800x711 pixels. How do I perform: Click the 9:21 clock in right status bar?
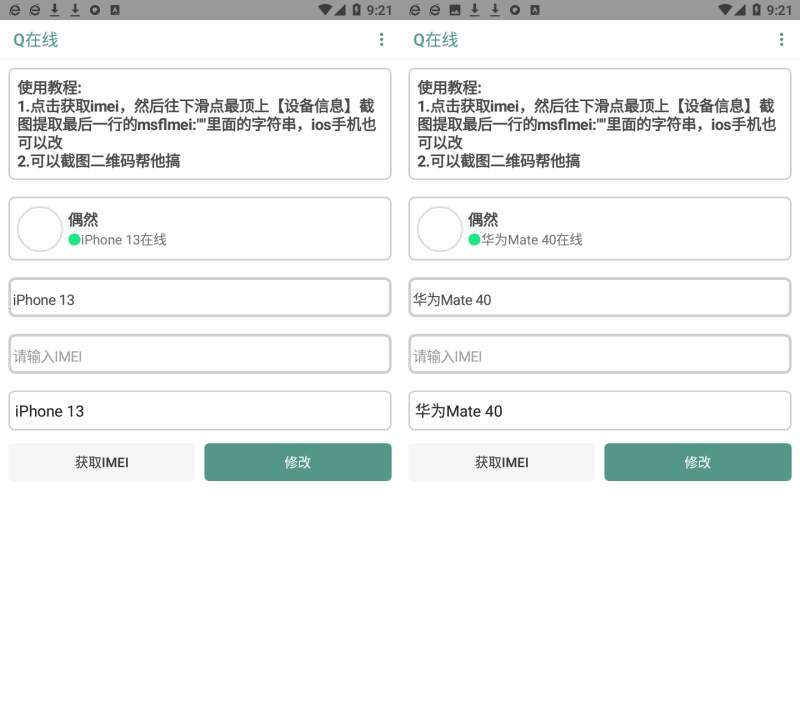click(779, 10)
